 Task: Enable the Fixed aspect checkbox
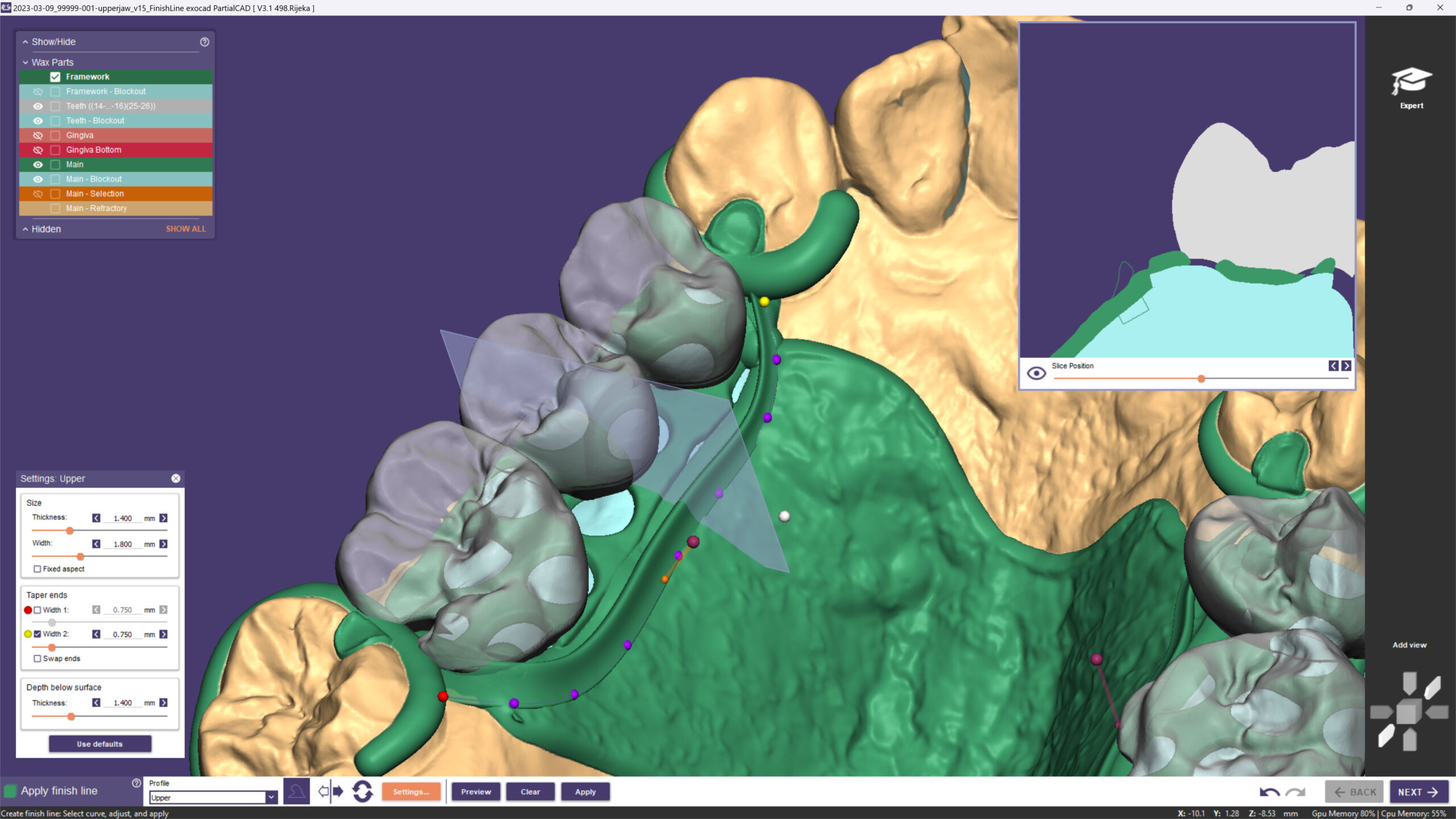[x=38, y=569]
